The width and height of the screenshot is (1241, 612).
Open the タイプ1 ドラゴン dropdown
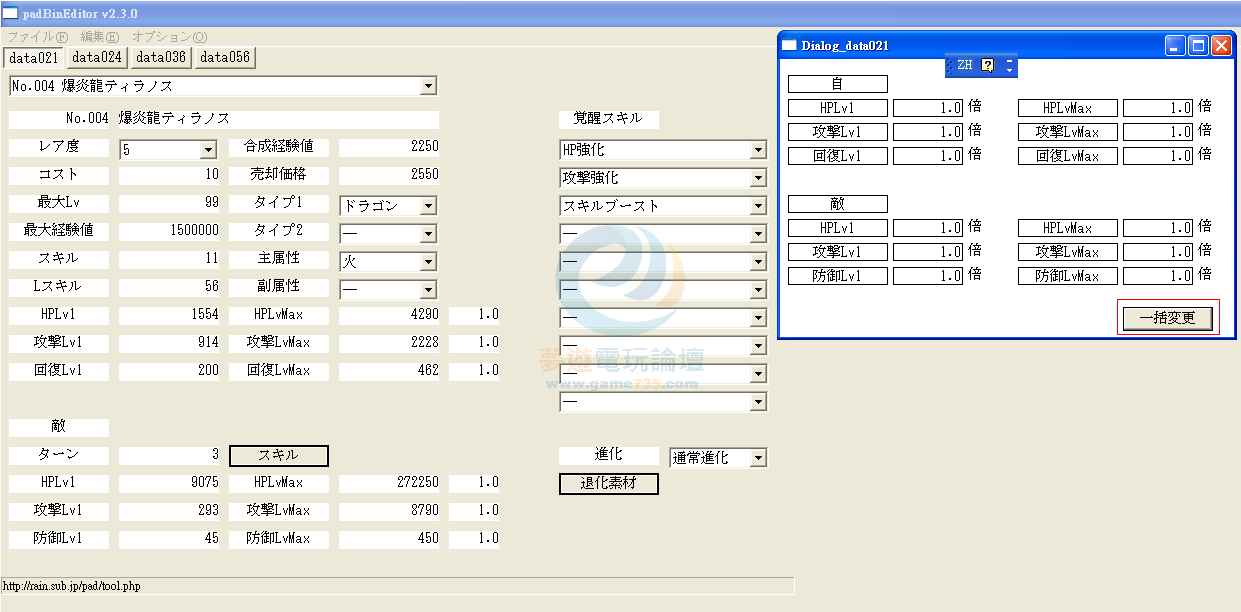[428, 206]
